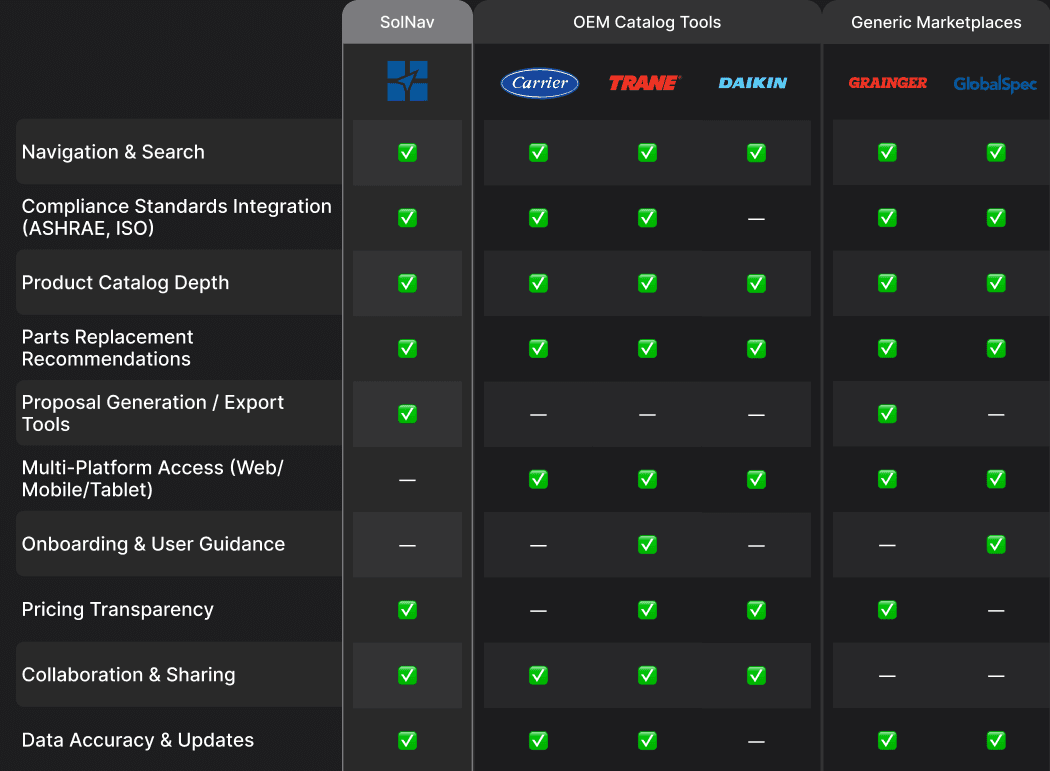
Task: Click the Pricing Transparency row label
Action: pos(118,610)
